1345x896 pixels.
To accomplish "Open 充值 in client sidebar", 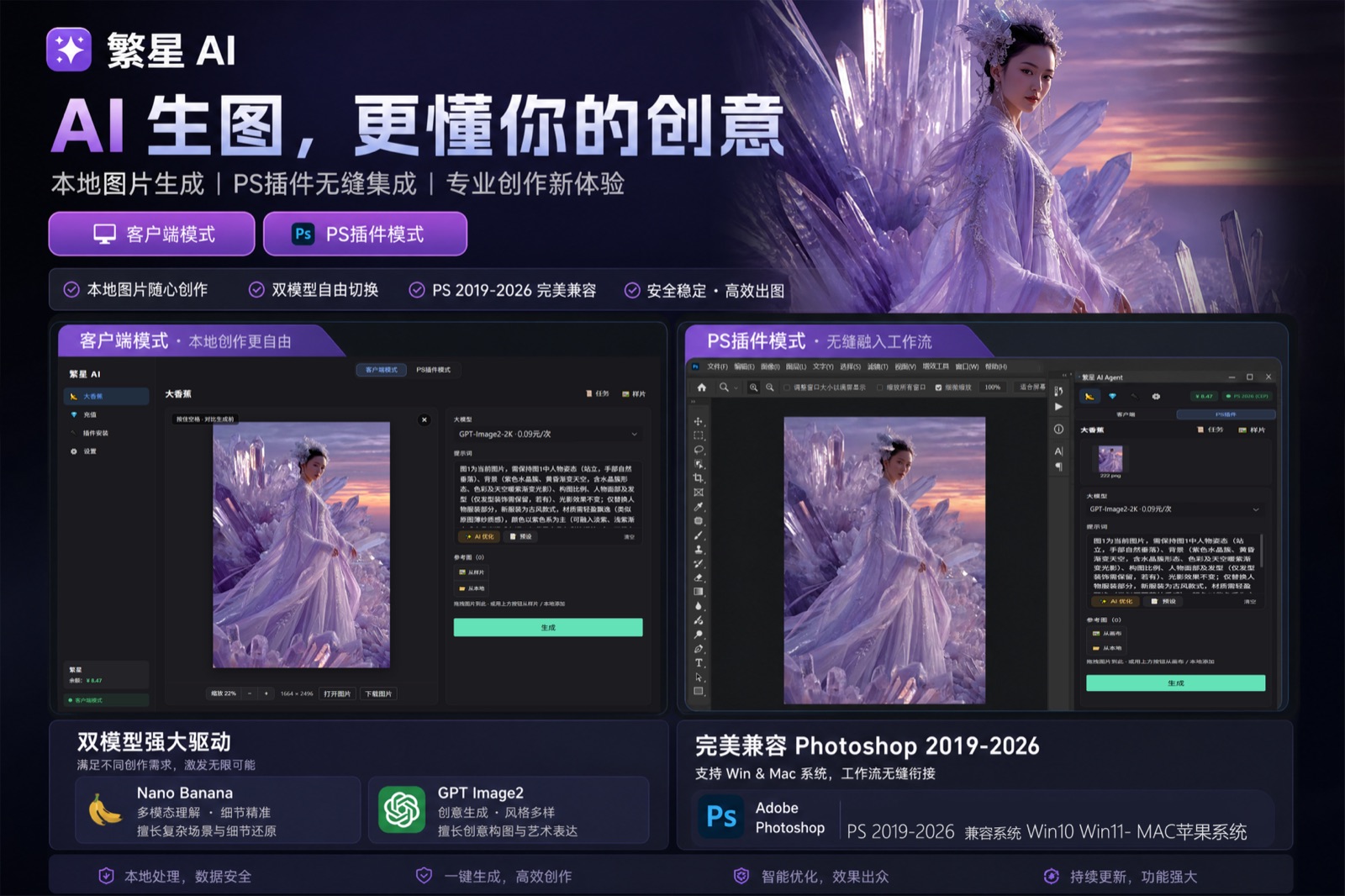I will point(106,414).
